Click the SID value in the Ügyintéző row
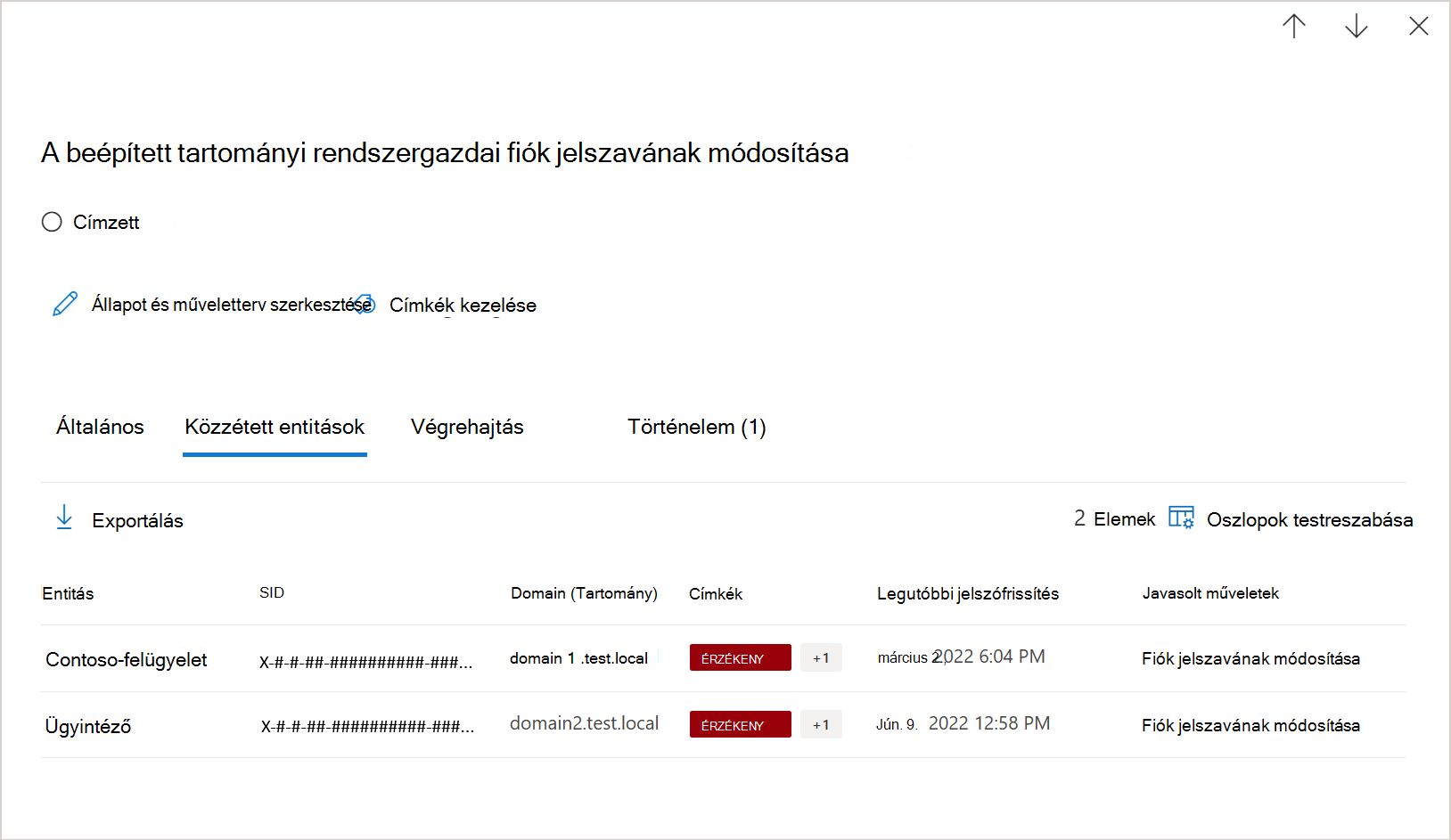Image resolution: width=1451 pixels, height=840 pixels. coord(367,726)
